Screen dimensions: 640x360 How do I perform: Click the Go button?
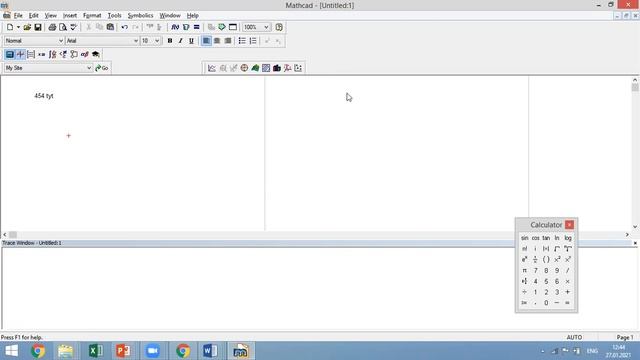point(102,68)
